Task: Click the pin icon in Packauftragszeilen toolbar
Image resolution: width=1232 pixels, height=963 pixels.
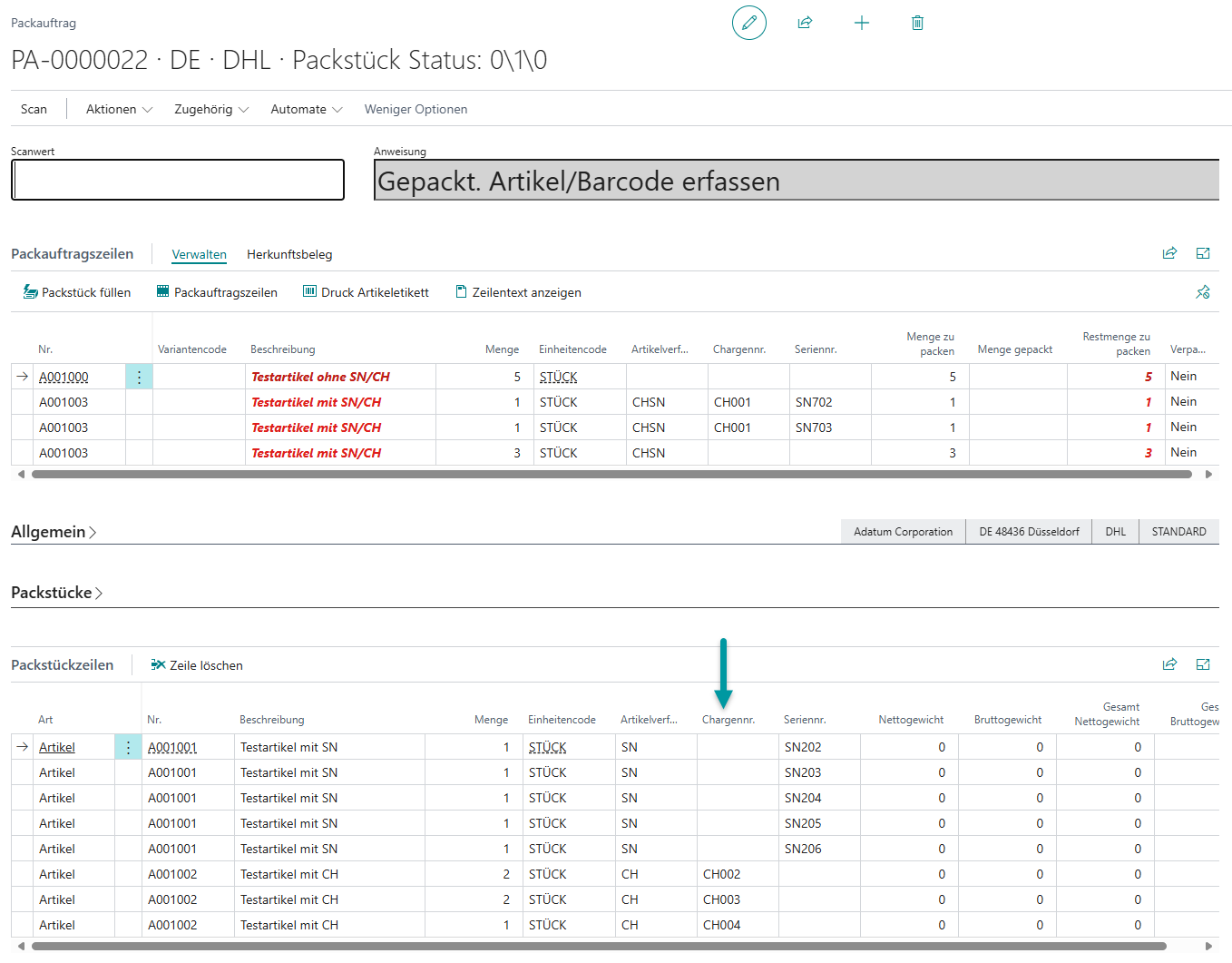Action: coord(1203,292)
